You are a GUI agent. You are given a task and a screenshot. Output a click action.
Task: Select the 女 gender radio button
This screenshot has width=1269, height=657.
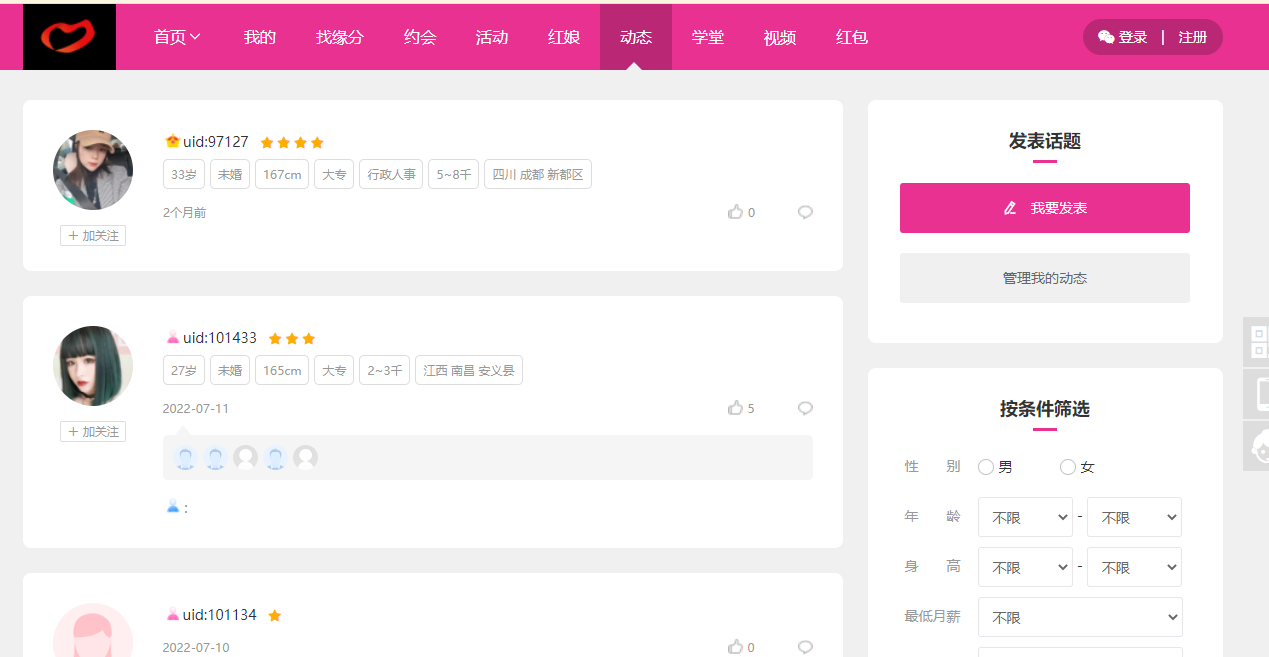coord(1068,467)
